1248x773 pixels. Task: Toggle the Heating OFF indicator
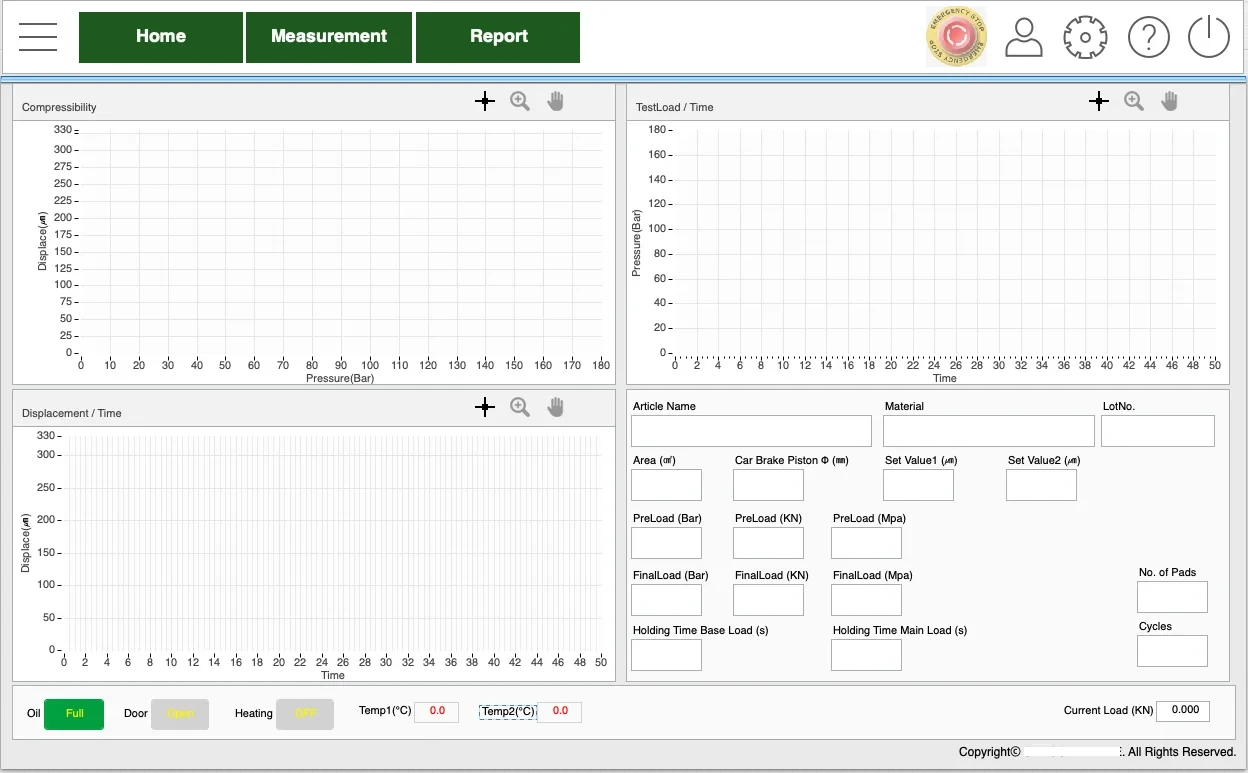[304, 714]
